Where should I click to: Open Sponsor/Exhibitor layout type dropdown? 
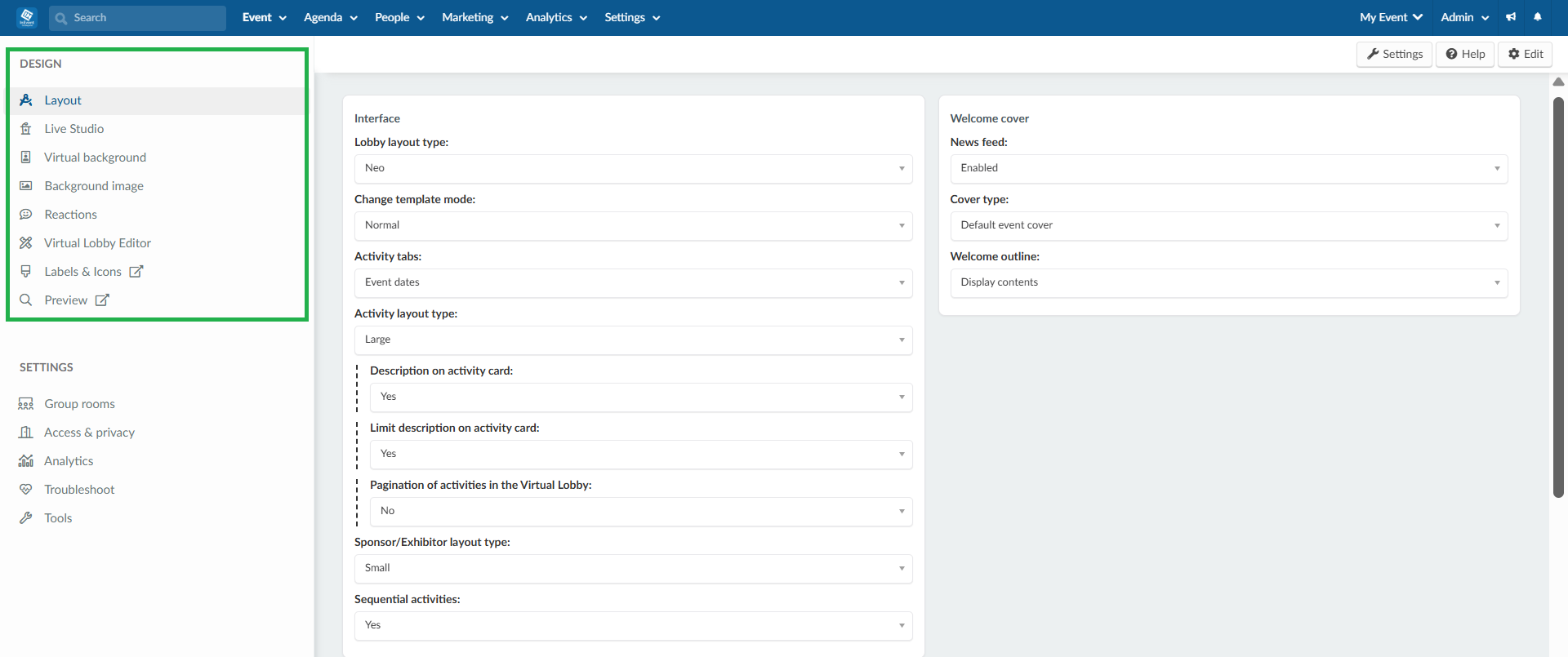(634, 569)
